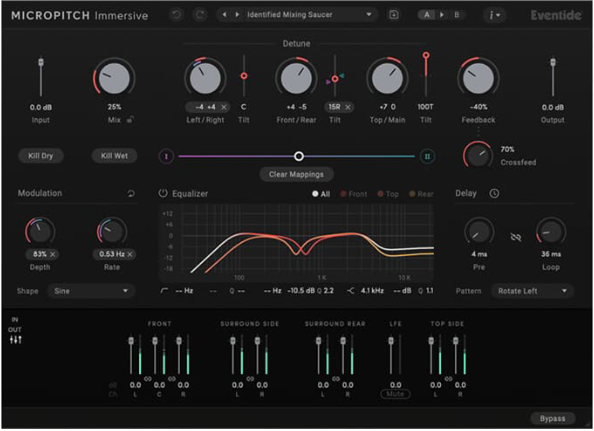
Task: Toggle the Equalizer power icon
Action: pyautogui.click(x=163, y=193)
